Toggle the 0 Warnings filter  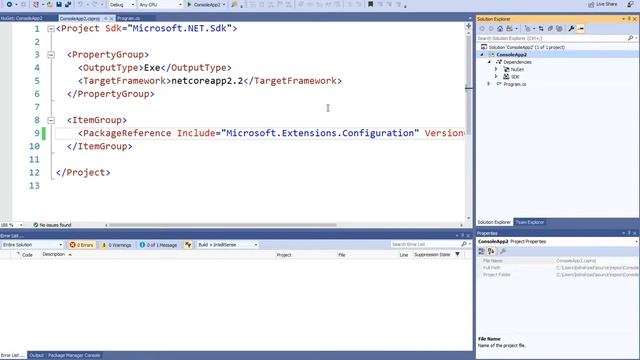117,245
